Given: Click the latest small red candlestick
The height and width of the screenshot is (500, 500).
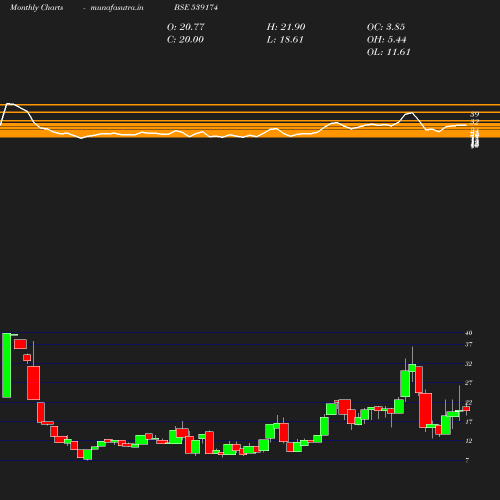Looking at the screenshot, I should pos(466,409).
